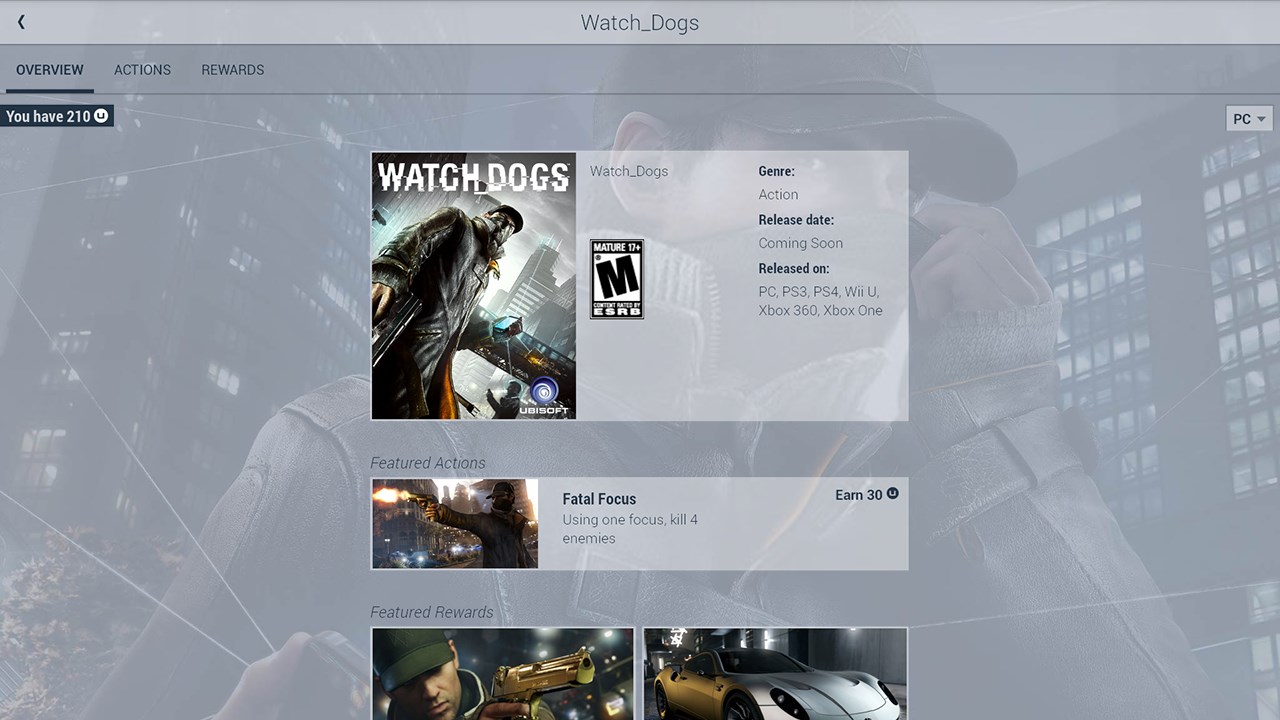Click the Featured Rewards heading
The width and height of the screenshot is (1280, 720).
[x=432, y=612]
